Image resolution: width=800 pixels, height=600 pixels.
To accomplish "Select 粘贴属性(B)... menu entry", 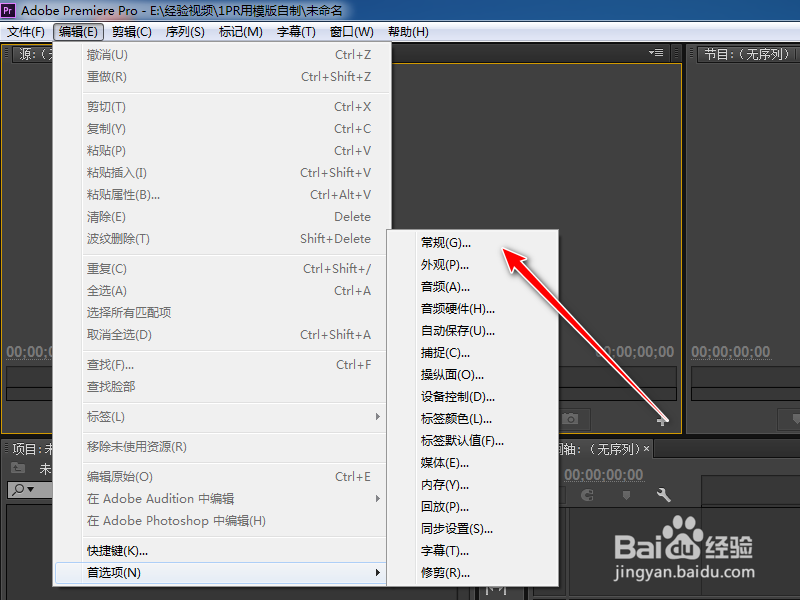I will click(220, 195).
